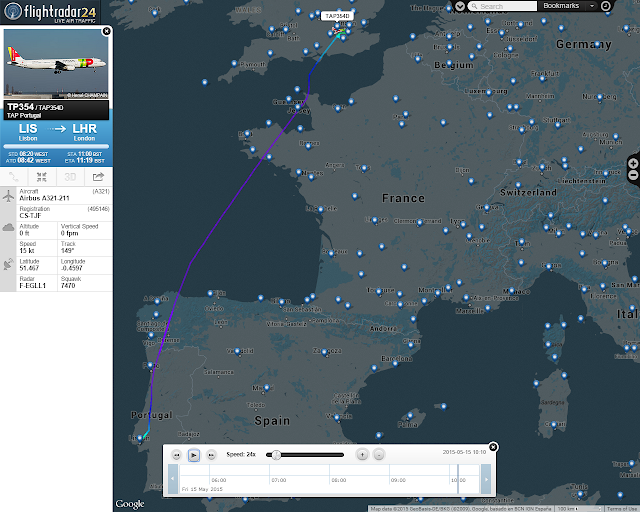Click the cloud icon beside Altitude row
This screenshot has height=512, width=640.
pos(8,227)
